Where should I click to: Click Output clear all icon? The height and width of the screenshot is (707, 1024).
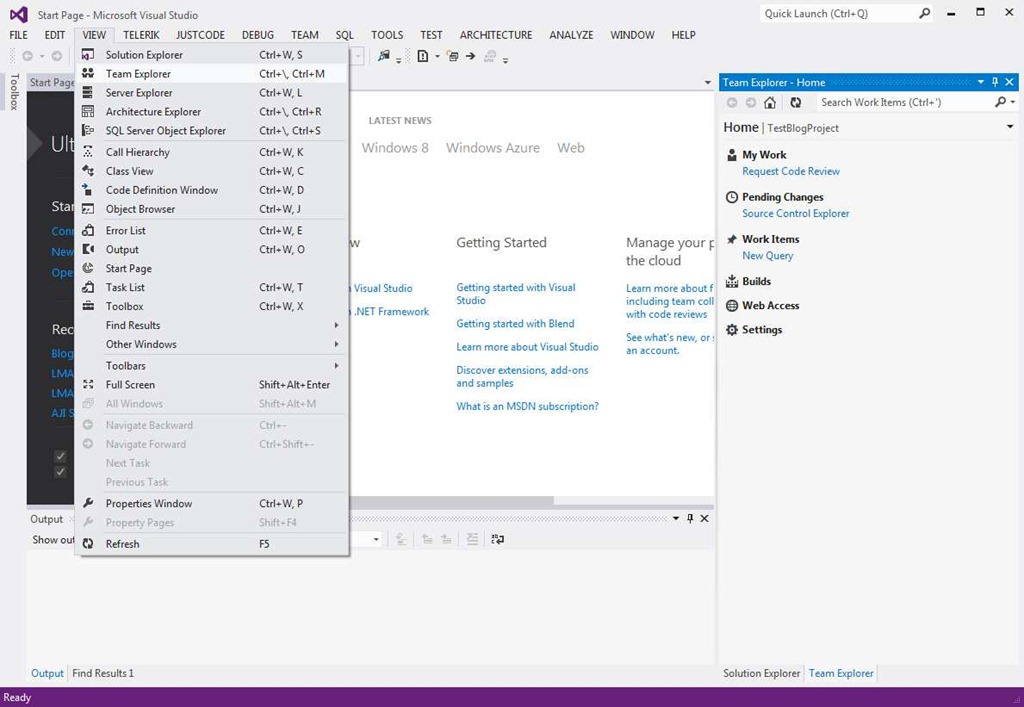click(472, 539)
